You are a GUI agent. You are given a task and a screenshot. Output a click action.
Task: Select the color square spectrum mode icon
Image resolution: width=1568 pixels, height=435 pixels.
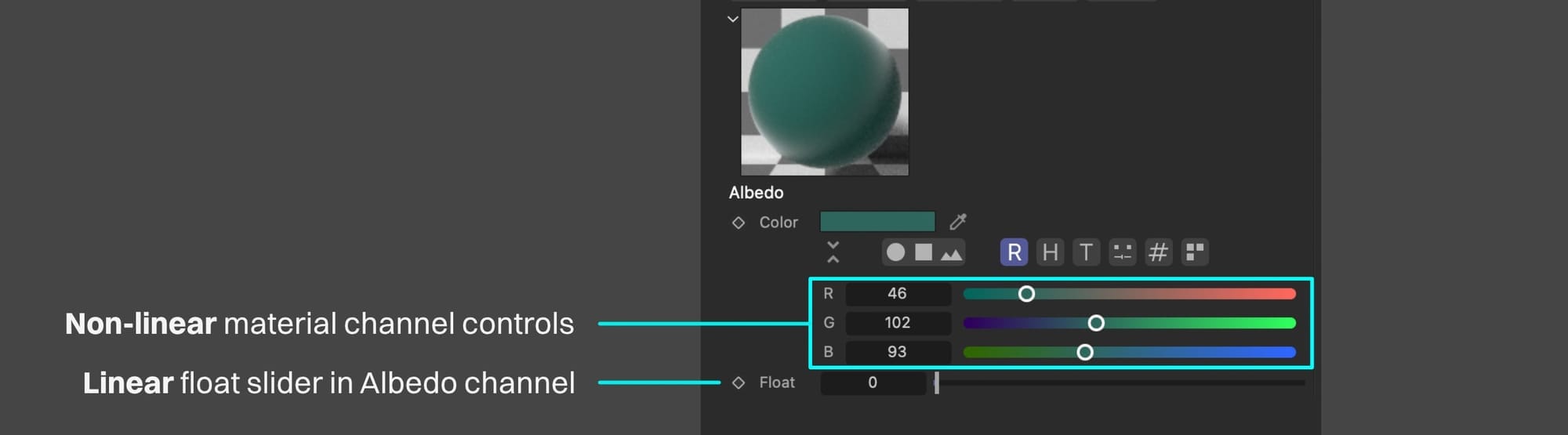(x=924, y=252)
